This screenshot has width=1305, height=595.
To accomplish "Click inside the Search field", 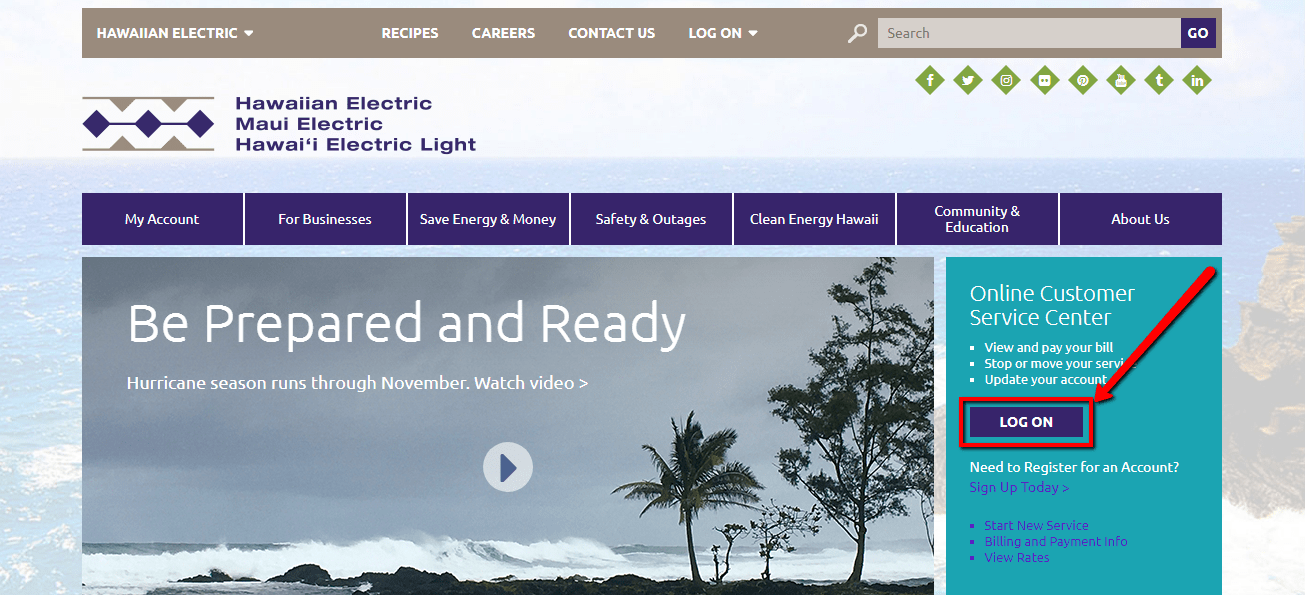I will pos(1029,33).
